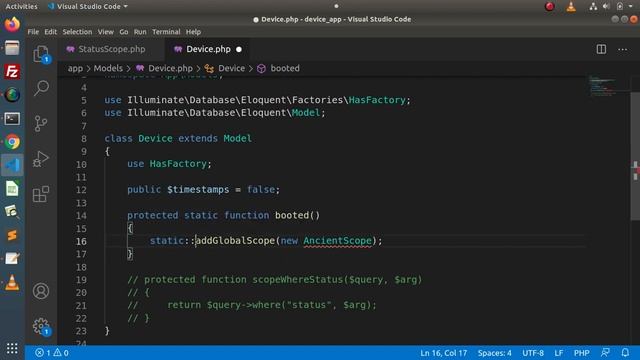Launch FileZilla from the dock
The height and width of the screenshot is (360, 640).
click(x=12, y=72)
